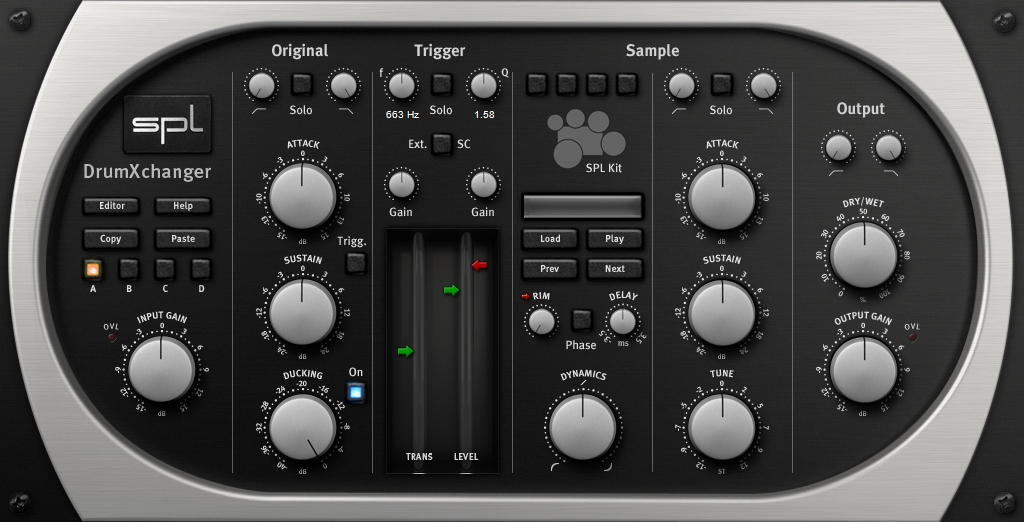
Task: Paste settings with the Paste button
Action: click(183, 238)
